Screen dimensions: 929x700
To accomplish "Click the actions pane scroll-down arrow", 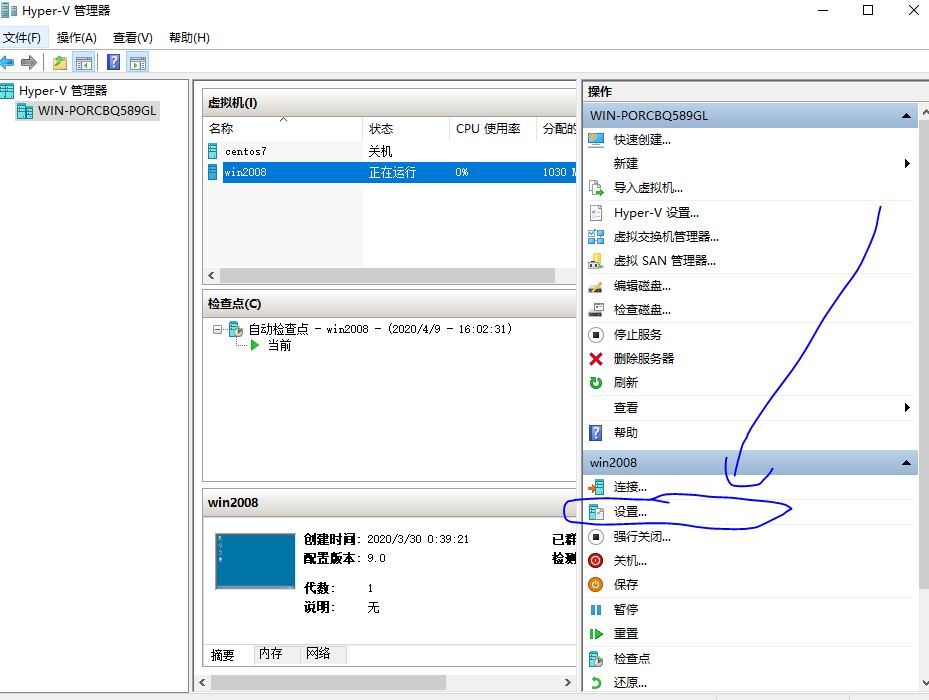I will click(x=924, y=683).
